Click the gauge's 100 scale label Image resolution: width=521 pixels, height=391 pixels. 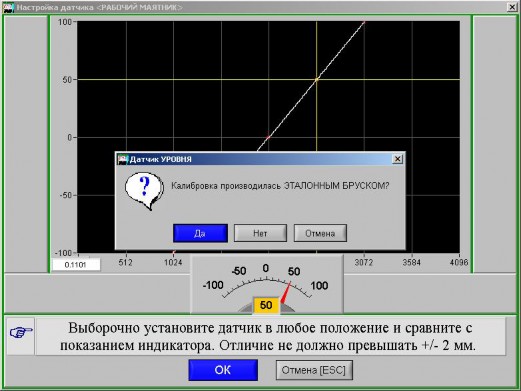319,286
